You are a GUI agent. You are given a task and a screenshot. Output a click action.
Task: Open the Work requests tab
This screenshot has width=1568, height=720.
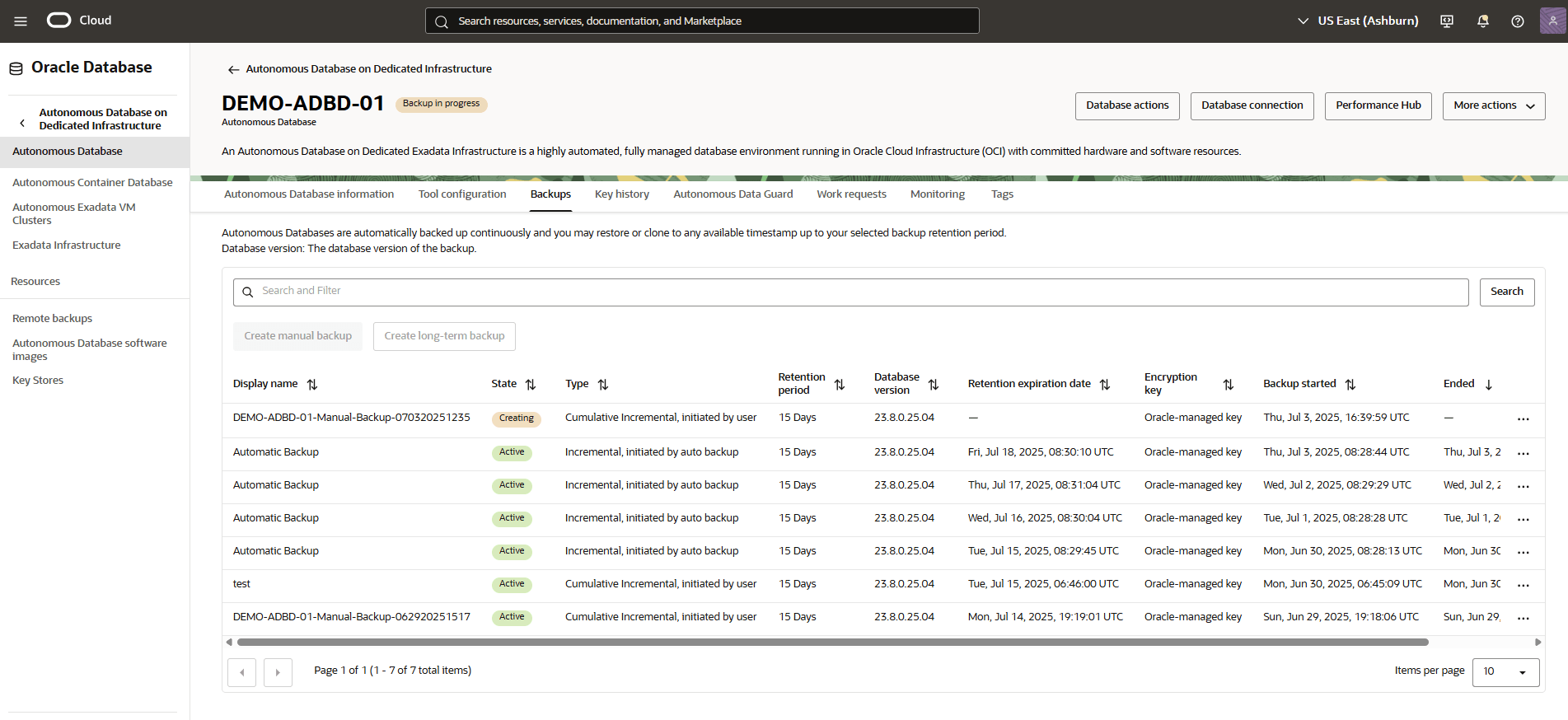tap(851, 194)
